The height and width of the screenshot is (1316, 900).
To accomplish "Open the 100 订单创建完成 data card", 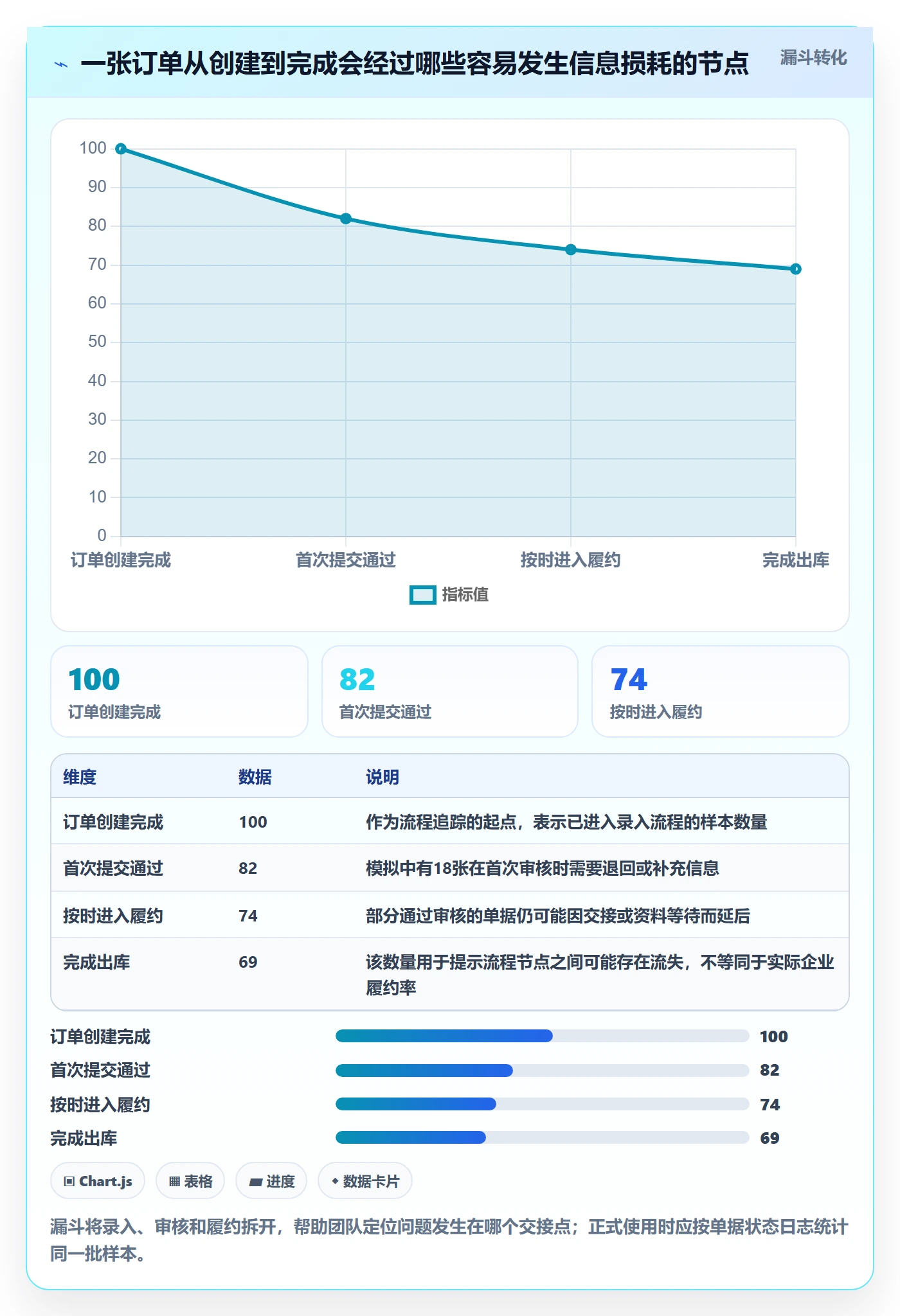I will tap(179, 691).
